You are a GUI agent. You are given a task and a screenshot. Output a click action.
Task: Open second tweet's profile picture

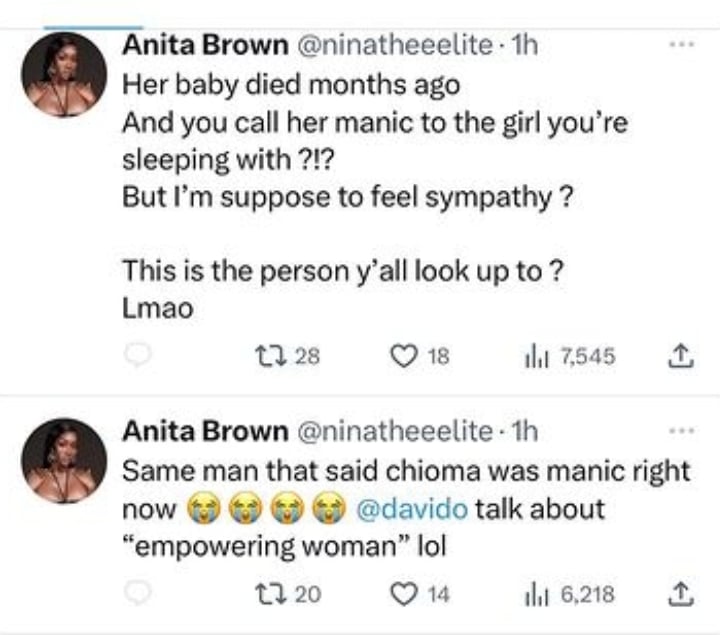pos(64,460)
